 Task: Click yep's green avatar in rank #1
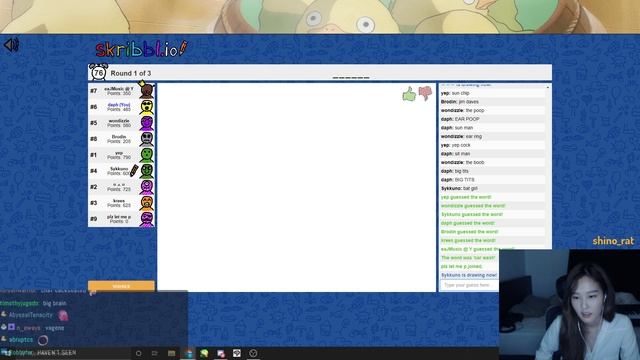pos(147,155)
